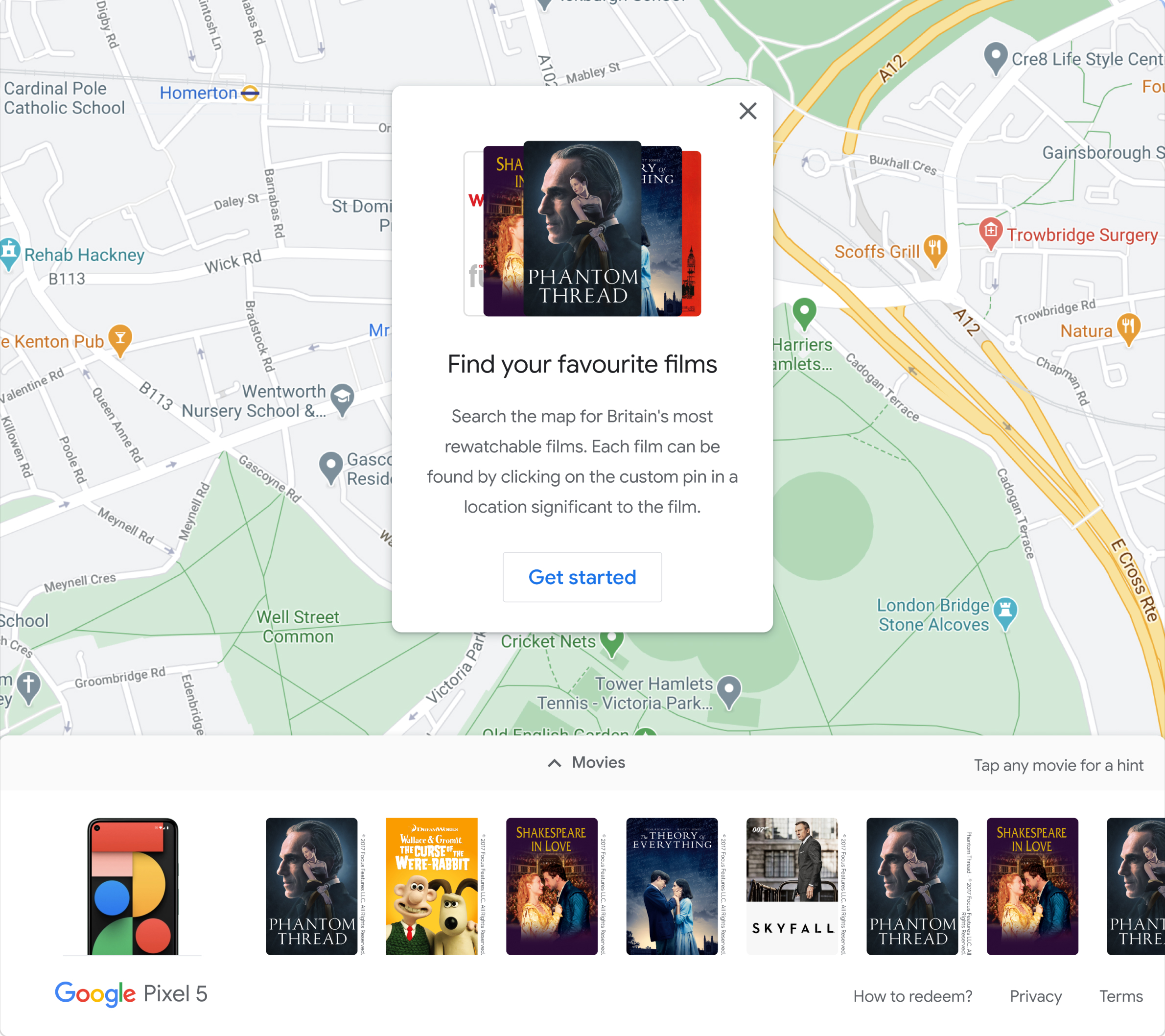Image resolution: width=1165 pixels, height=1036 pixels.
Task: Select the Wallace & Gromit Were-Rabbit poster
Action: (431, 886)
